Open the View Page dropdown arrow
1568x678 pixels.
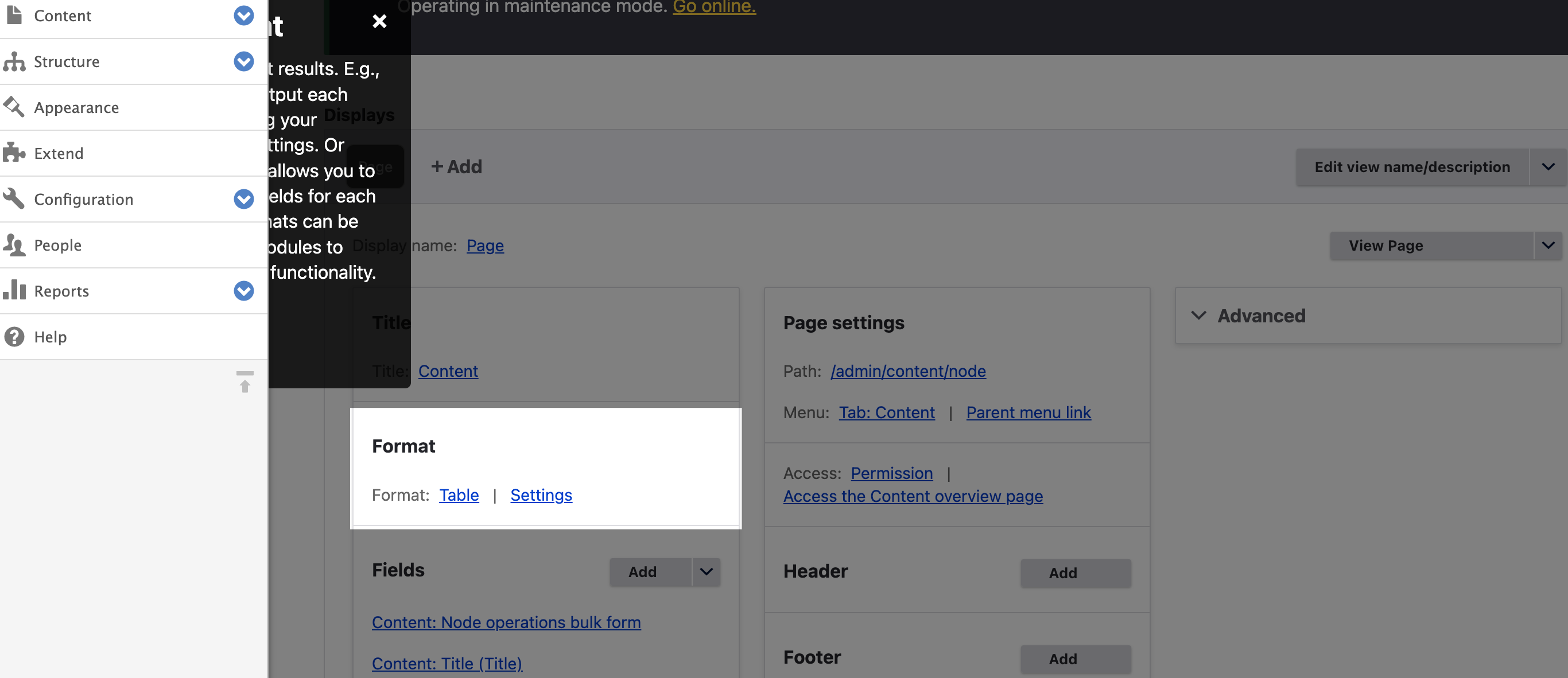coord(1547,246)
